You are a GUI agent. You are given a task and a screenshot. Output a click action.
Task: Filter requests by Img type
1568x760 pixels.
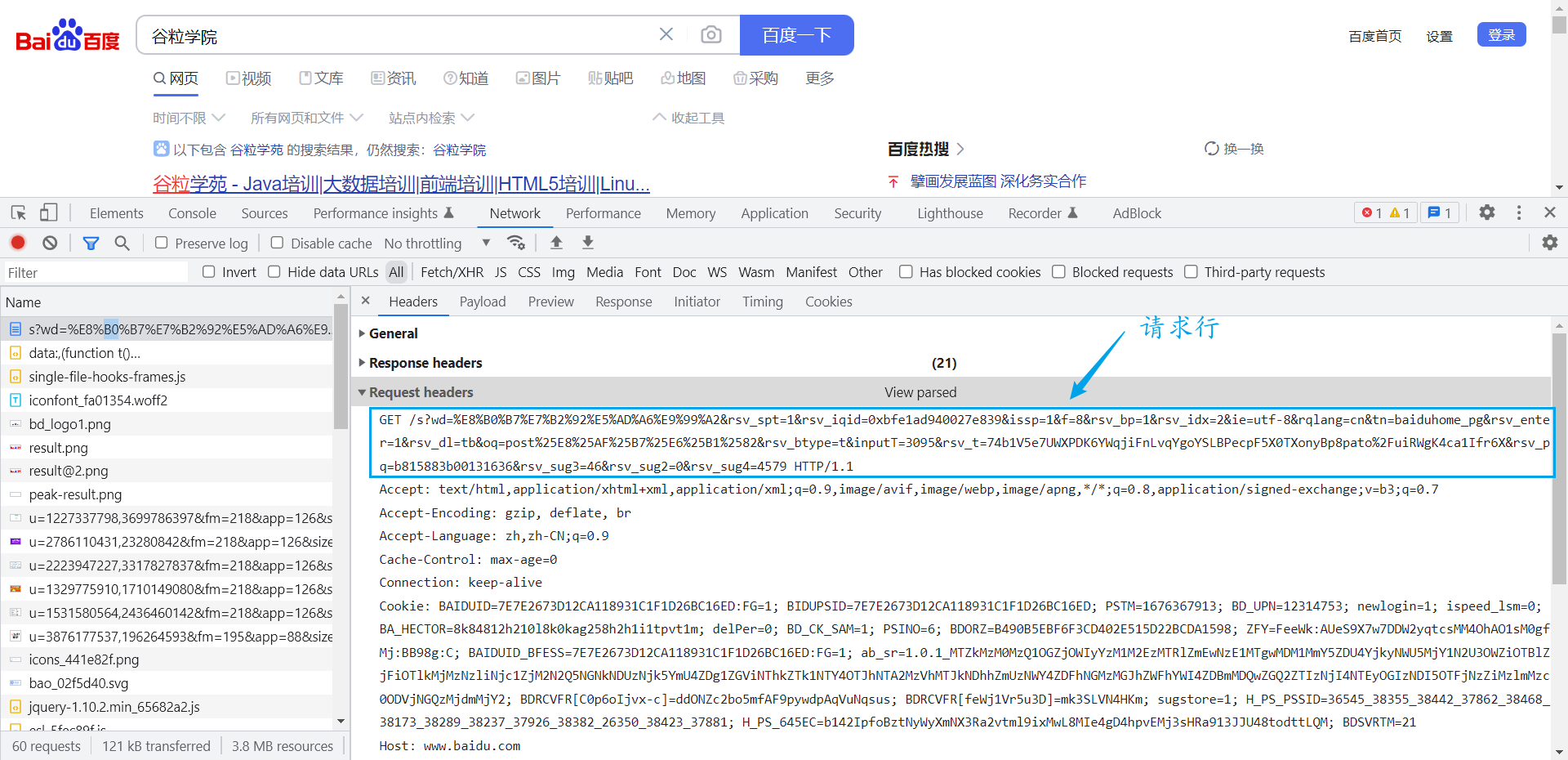pyautogui.click(x=563, y=272)
